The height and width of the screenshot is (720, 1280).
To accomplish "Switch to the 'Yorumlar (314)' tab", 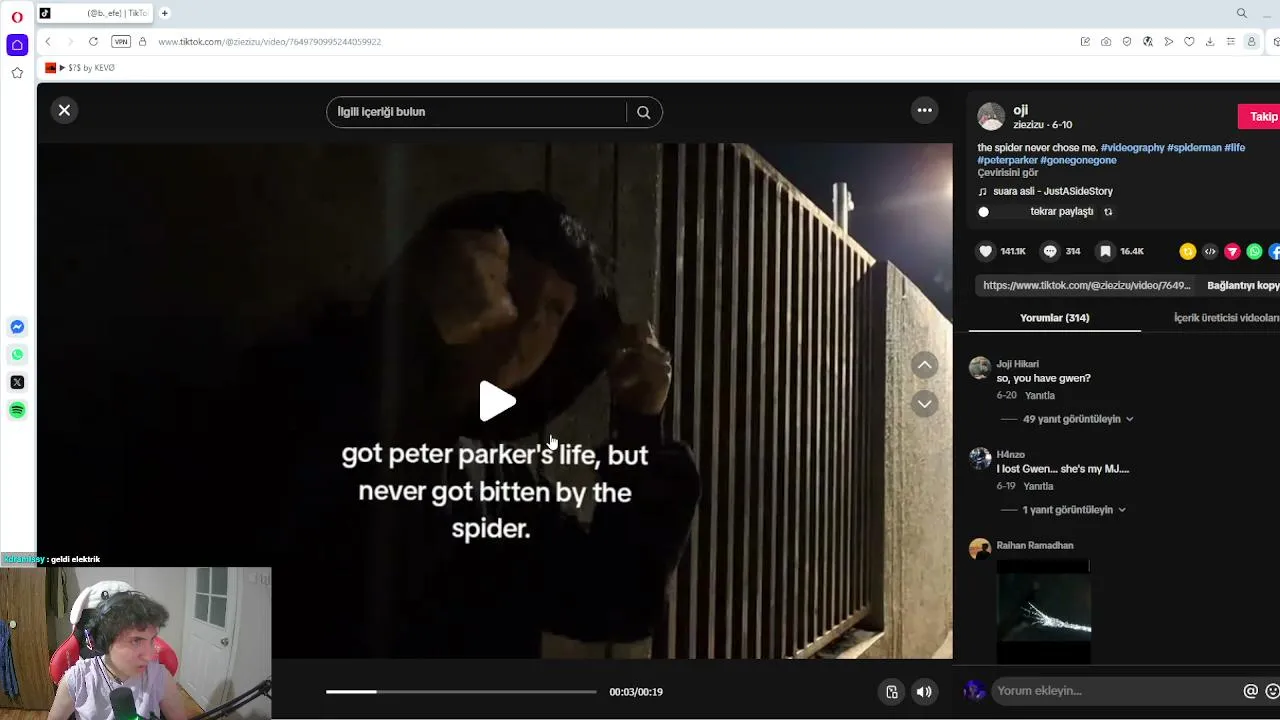I will coord(1054,318).
